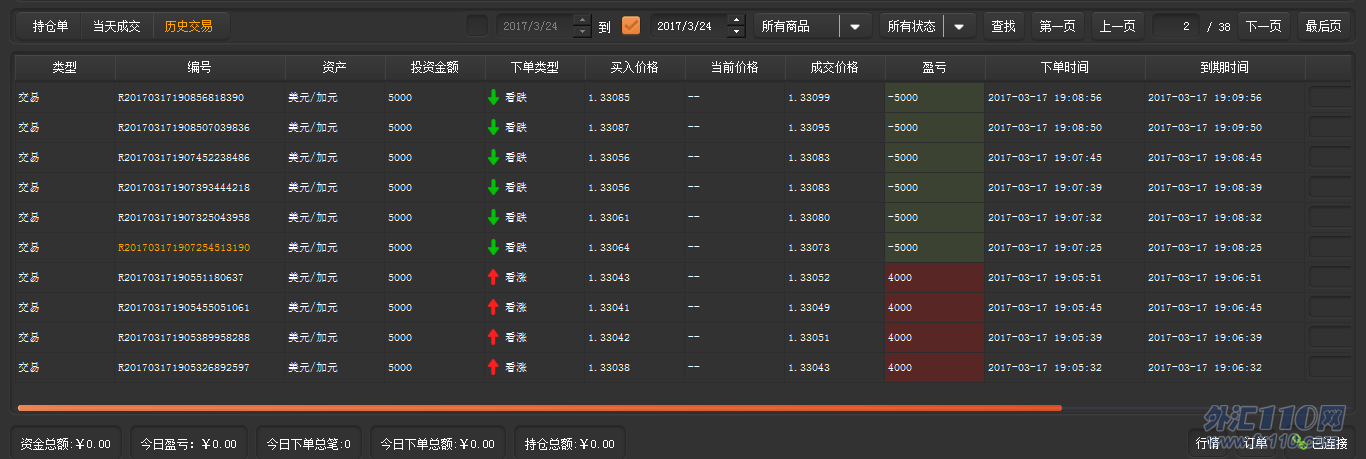Click deal price 1.33043

[x=809, y=367]
